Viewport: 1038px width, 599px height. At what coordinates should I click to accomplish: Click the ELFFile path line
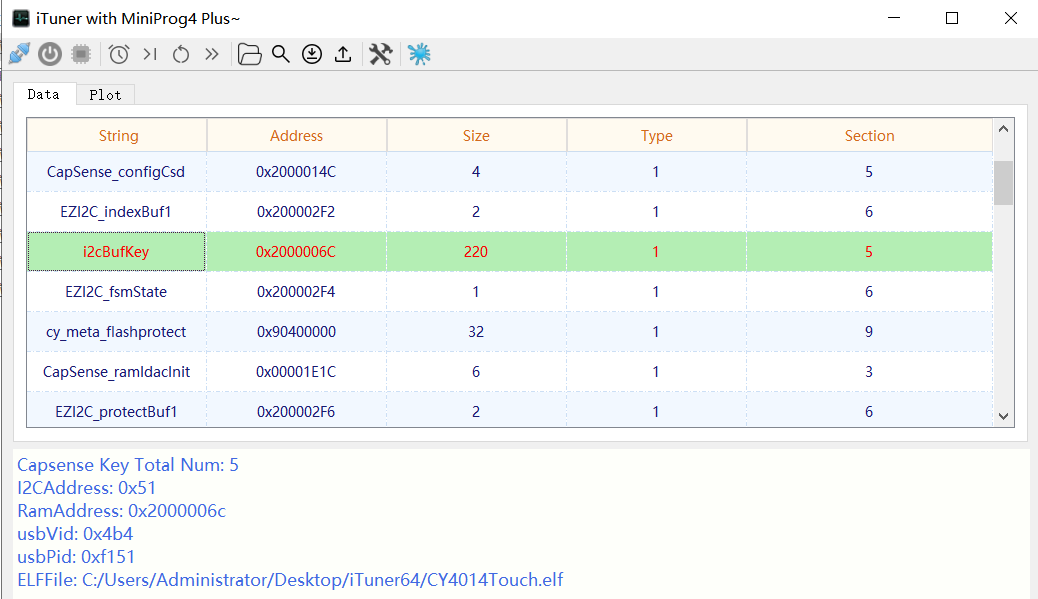tap(290, 580)
